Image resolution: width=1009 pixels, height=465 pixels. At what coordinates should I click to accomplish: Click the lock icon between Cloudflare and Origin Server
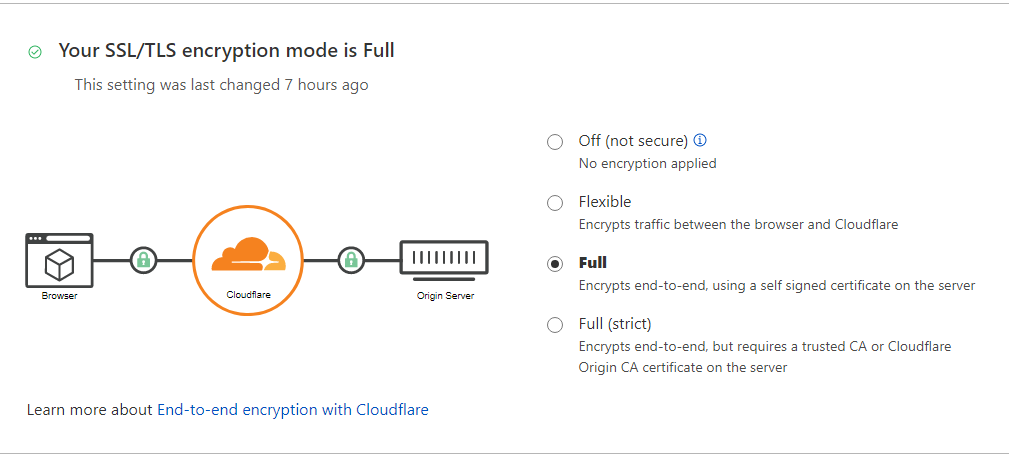[x=351, y=260]
